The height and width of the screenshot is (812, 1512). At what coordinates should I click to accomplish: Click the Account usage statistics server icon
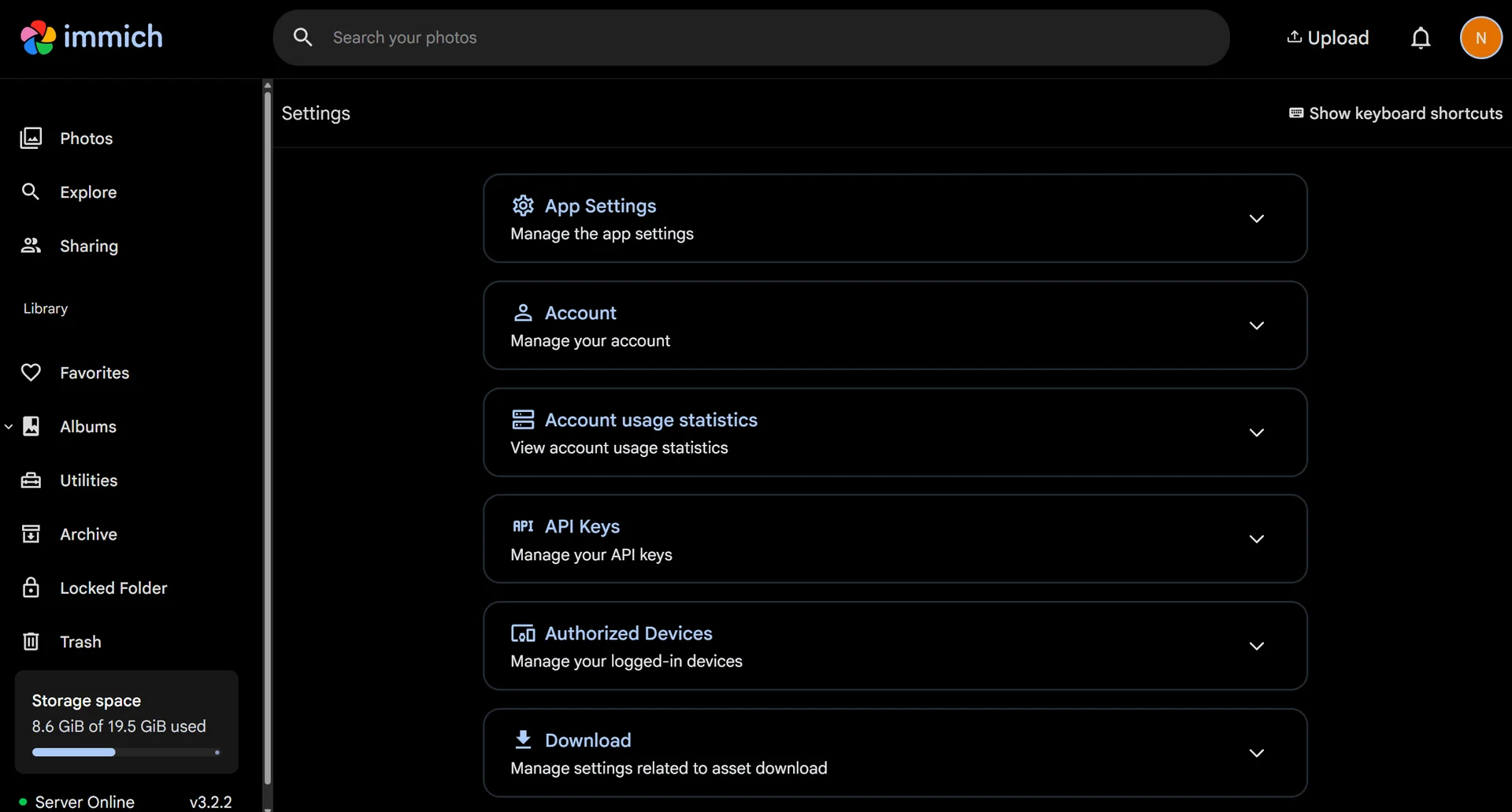(x=523, y=419)
